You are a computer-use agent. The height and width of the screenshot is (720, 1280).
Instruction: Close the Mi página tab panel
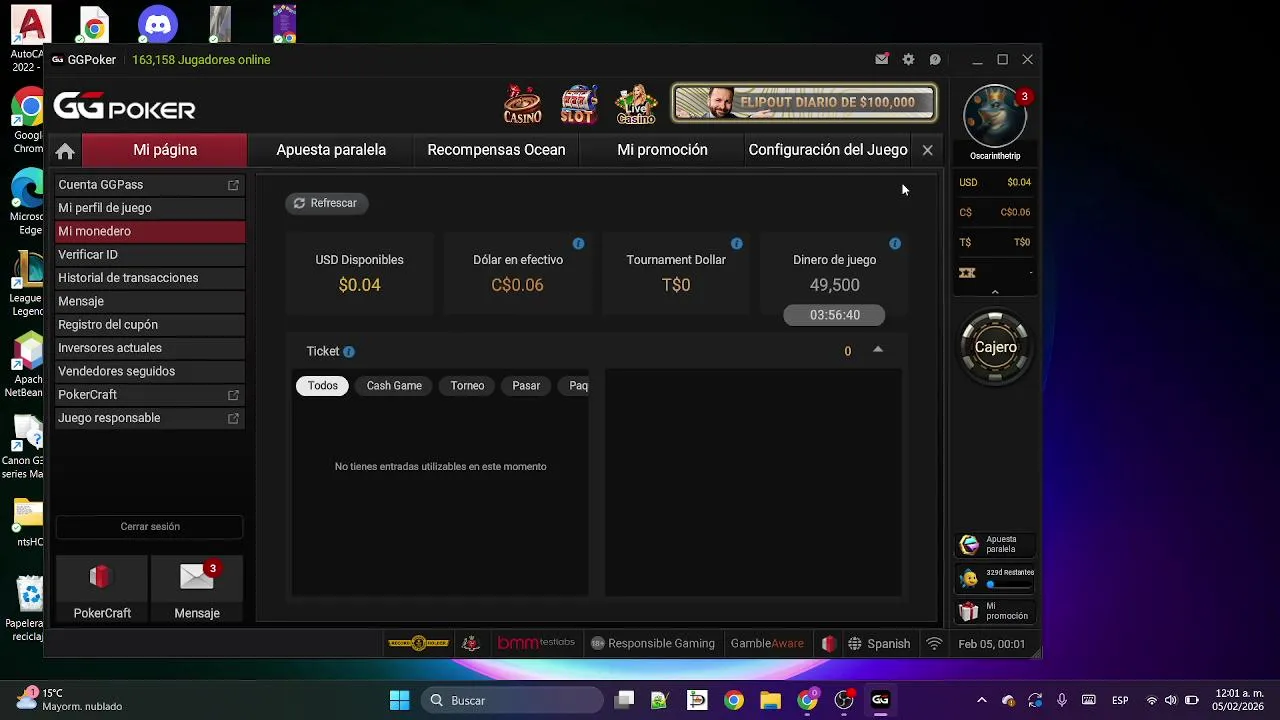(x=927, y=151)
